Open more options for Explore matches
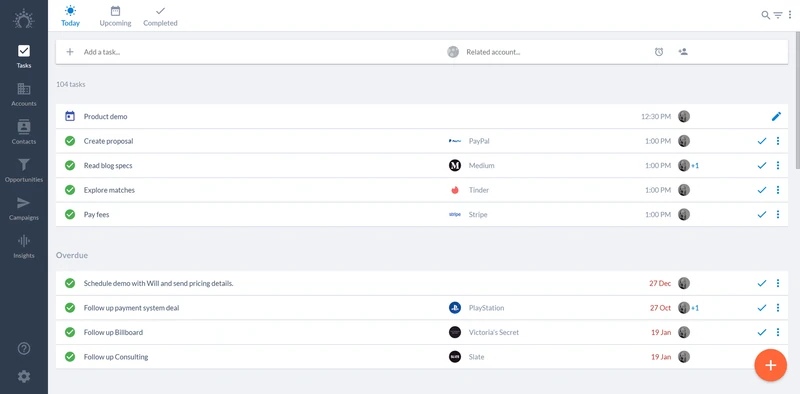The width and height of the screenshot is (800, 394). pyautogui.click(x=778, y=190)
